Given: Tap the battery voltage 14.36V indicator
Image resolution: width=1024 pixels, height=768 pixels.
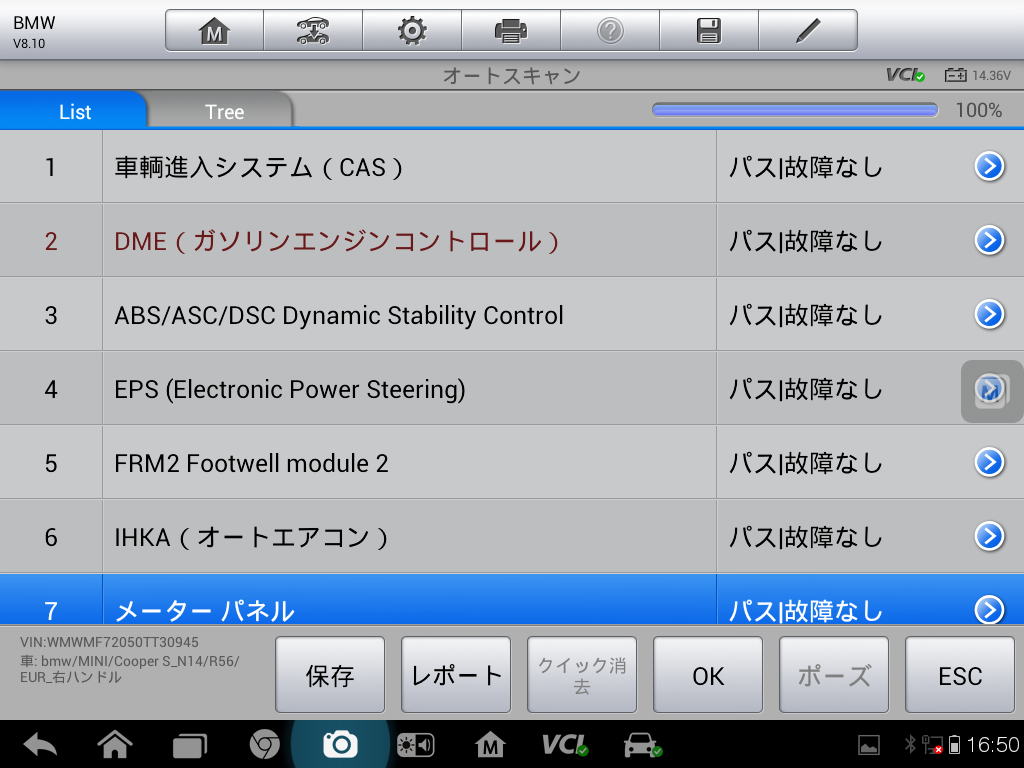Looking at the screenshot, I should click(x=978, y=75).
